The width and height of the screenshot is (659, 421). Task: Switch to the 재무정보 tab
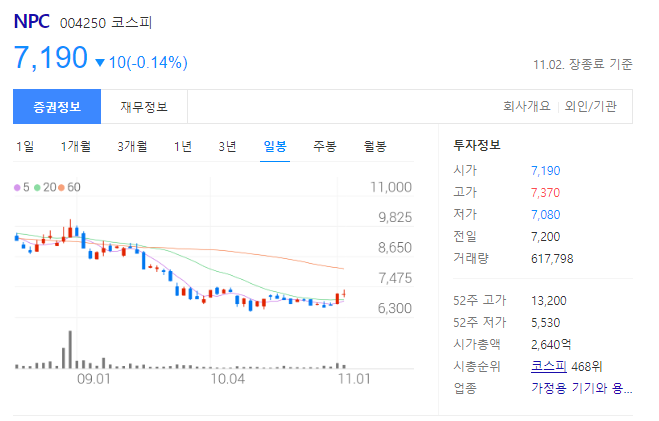pos(144,106)
